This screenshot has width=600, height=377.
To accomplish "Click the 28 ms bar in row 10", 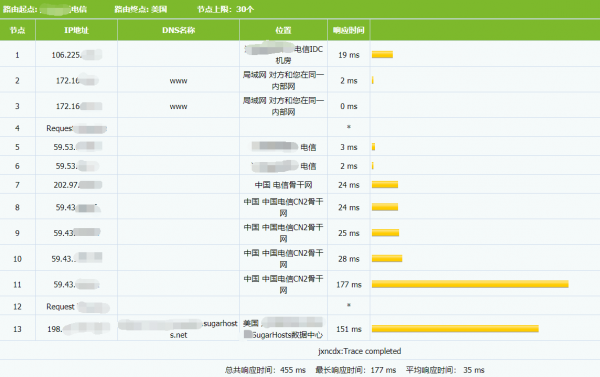I will (387, 259).
